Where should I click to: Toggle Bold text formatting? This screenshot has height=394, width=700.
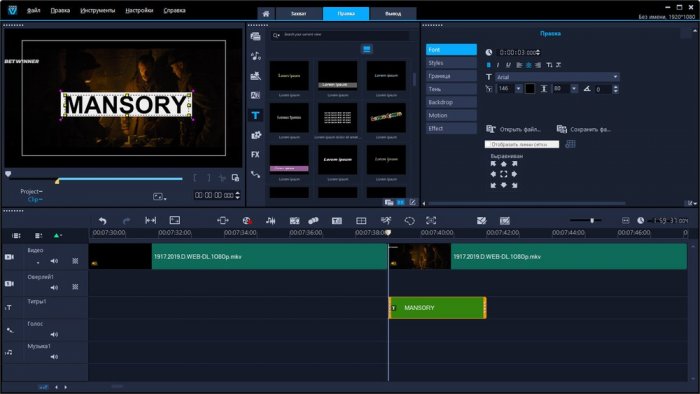point(488,65)
